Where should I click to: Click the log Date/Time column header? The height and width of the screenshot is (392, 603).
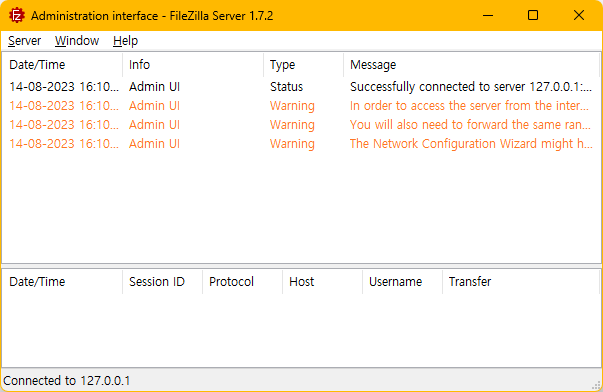click(x=63, y=65)
